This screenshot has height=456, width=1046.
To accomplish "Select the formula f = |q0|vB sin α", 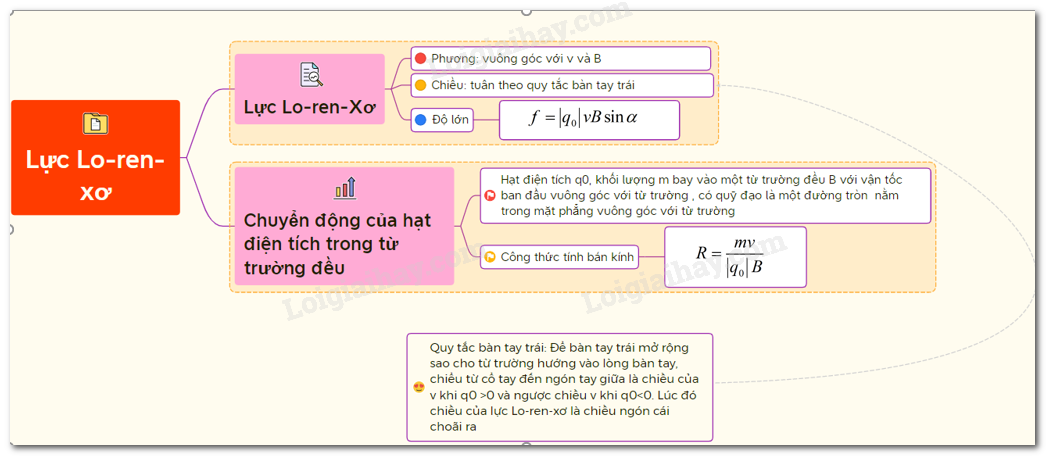I will [589, 120].
